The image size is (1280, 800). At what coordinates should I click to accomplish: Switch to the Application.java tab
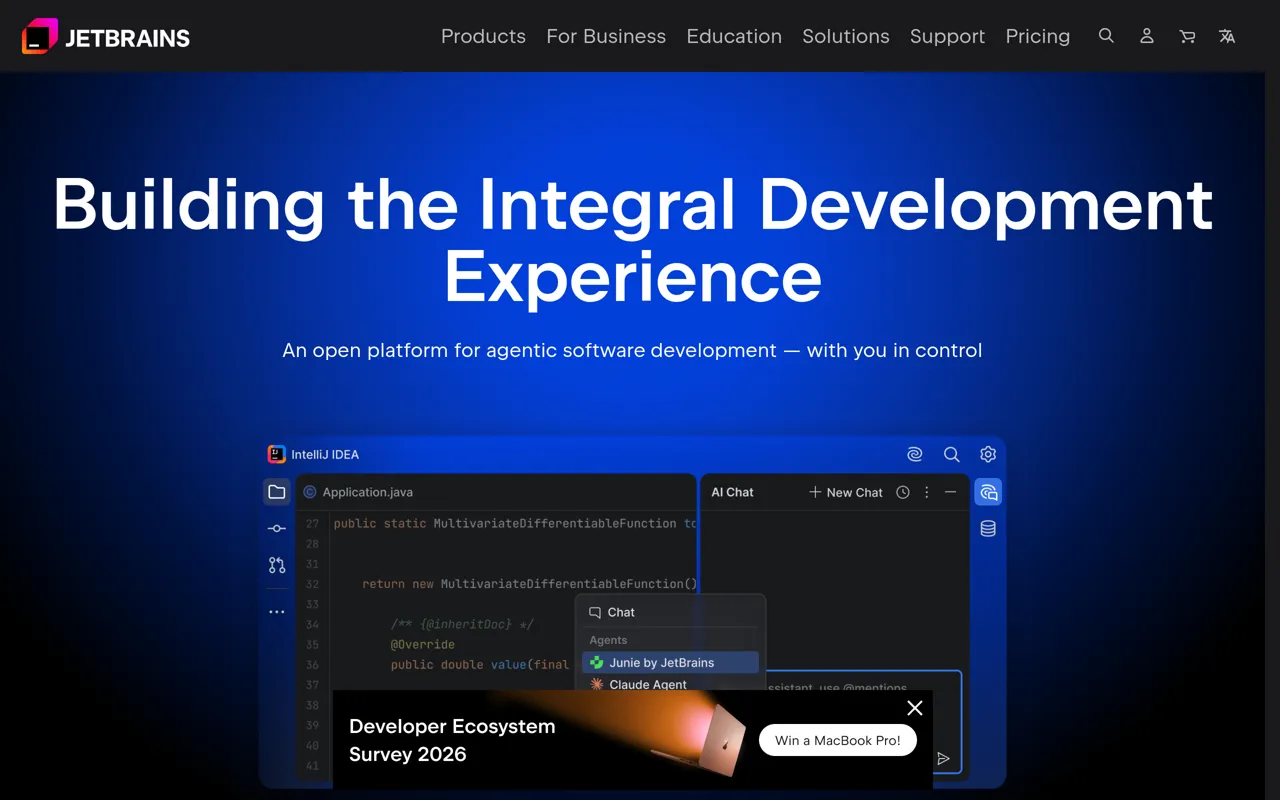click(x=358, y=492)
